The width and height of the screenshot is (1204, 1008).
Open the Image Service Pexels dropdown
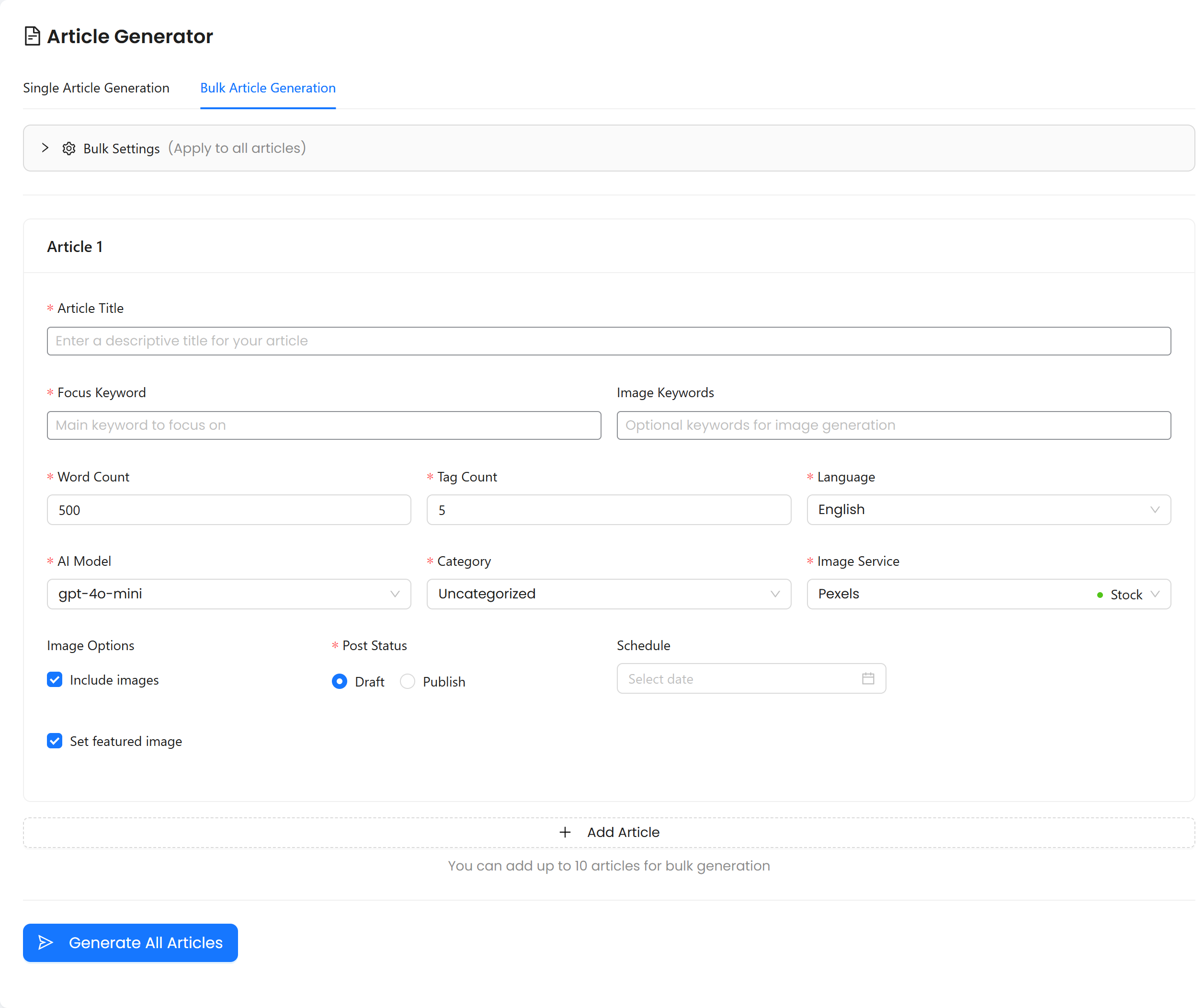(x=988, y=594)
